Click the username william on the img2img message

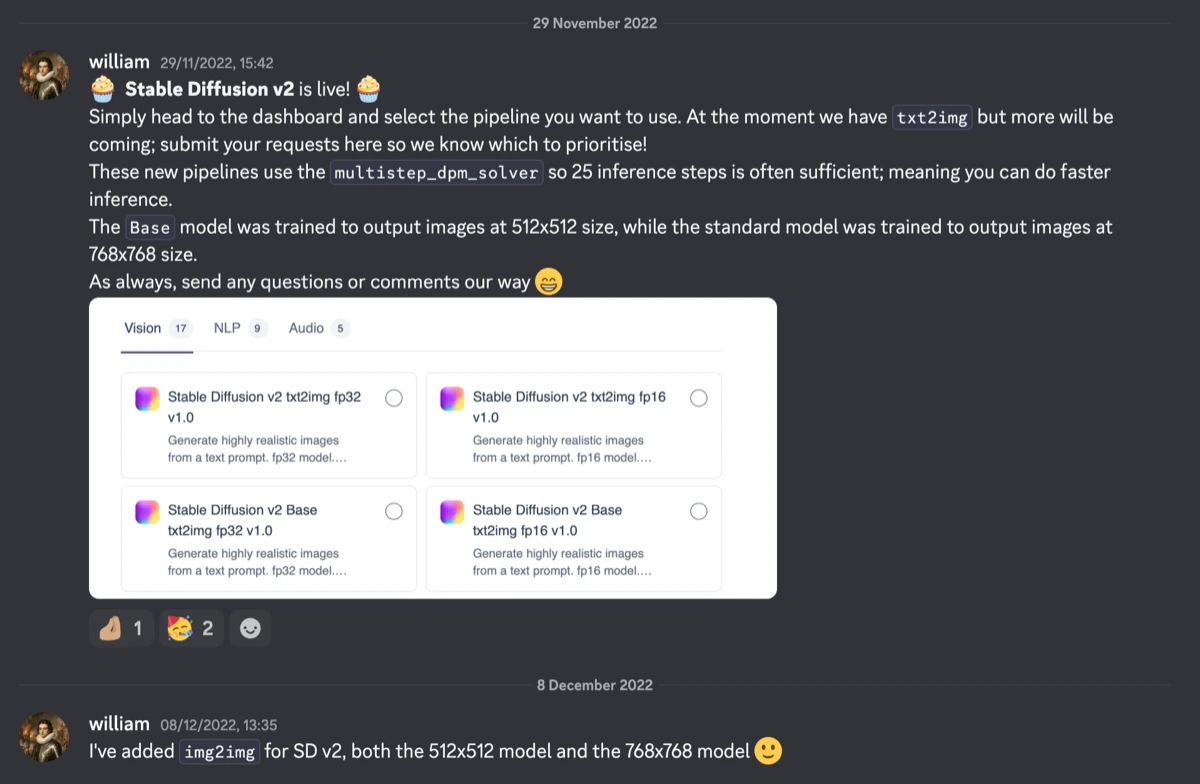point(119,724)
